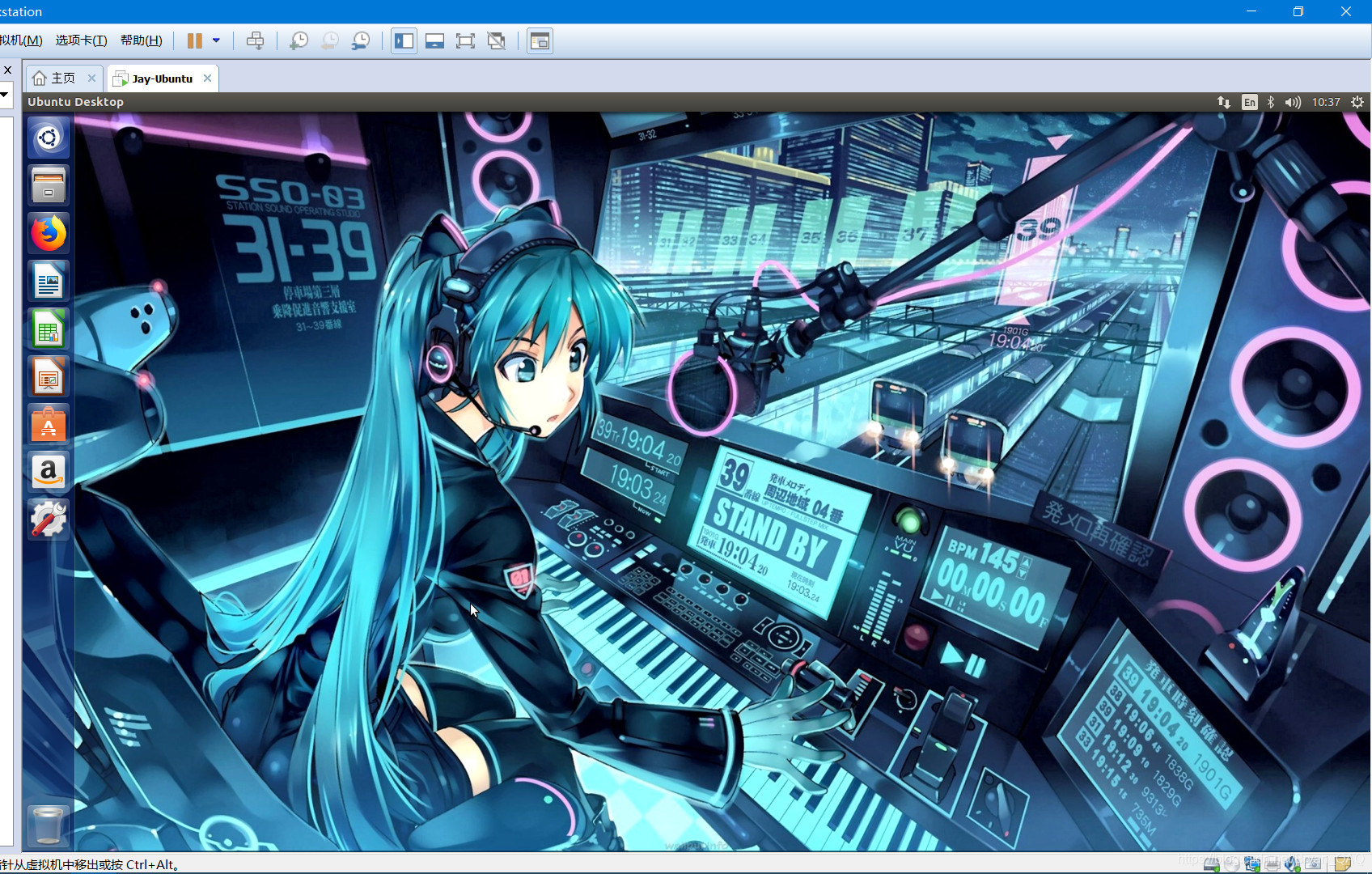Revert to the previous snapshot
The height and width of the screenshot is (874, 1372).
coord(330,40)
